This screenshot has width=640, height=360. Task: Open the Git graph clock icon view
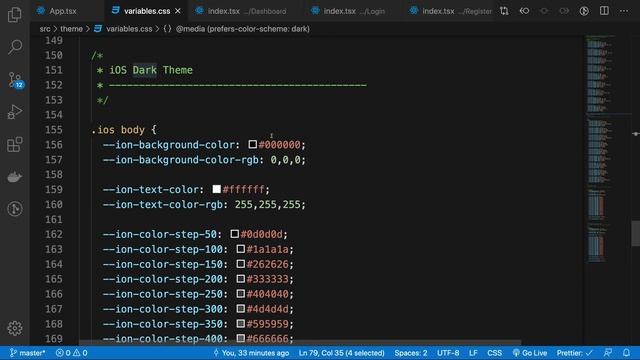pos(15,209)
